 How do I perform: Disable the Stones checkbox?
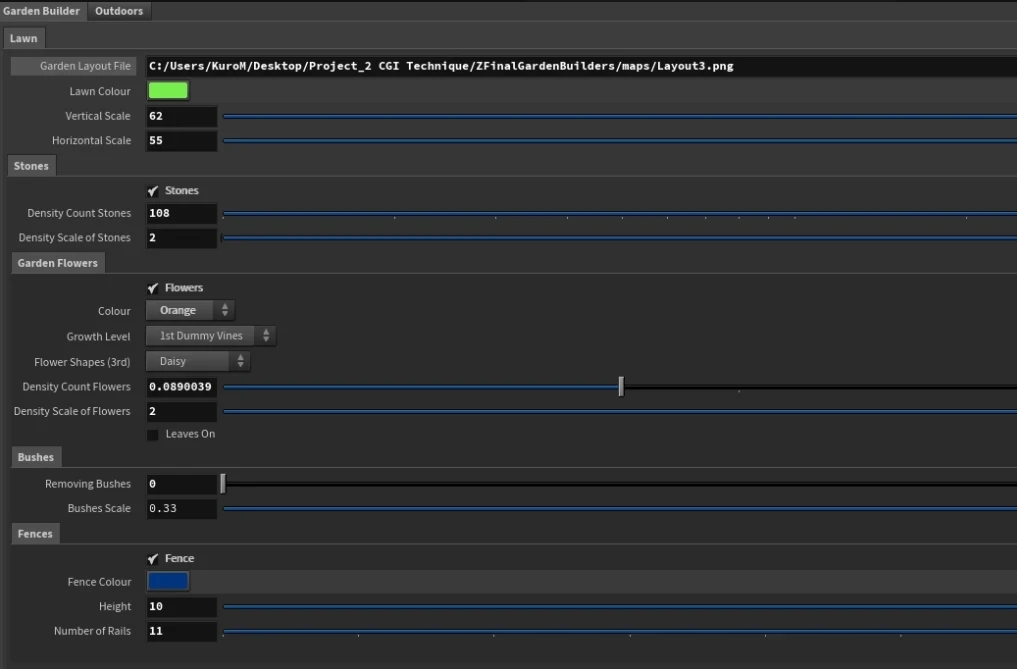(153, 191)
